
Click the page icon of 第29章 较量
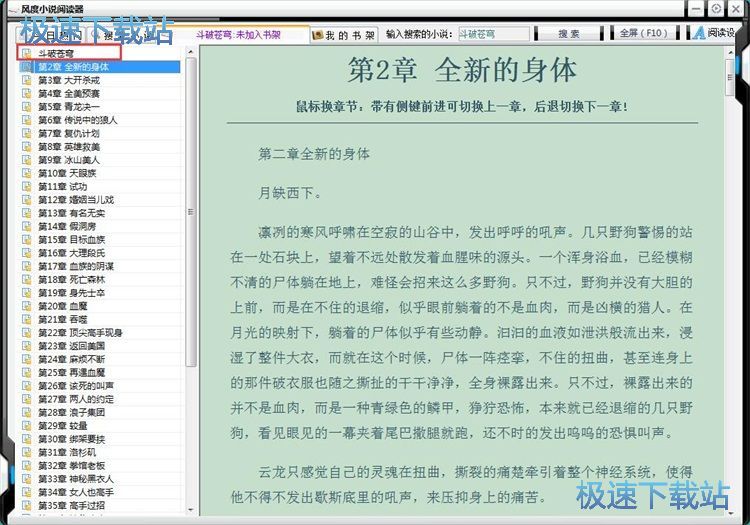(27, 426)
